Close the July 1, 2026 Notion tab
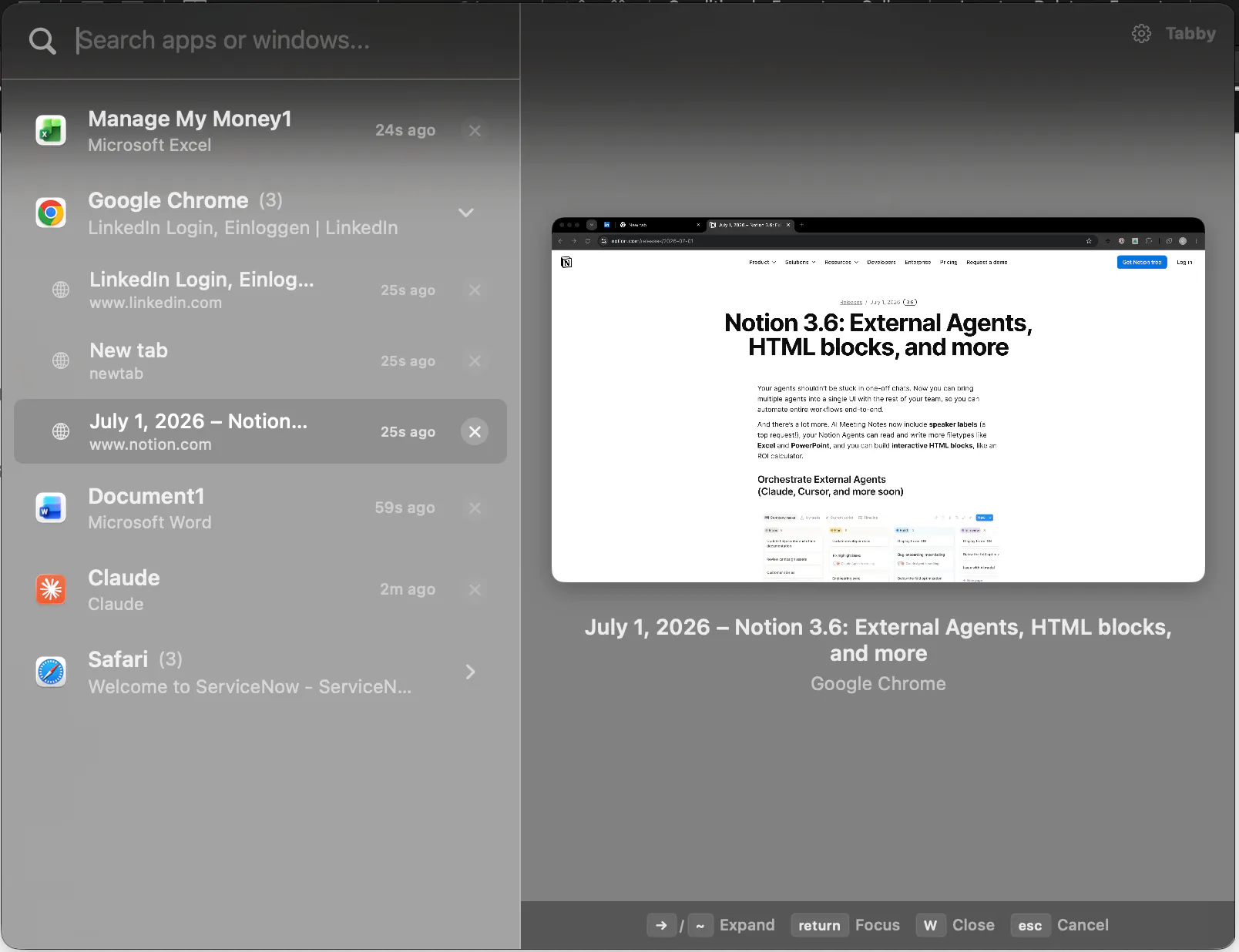This screenshot has width=1239, height=952. [475, 431]
